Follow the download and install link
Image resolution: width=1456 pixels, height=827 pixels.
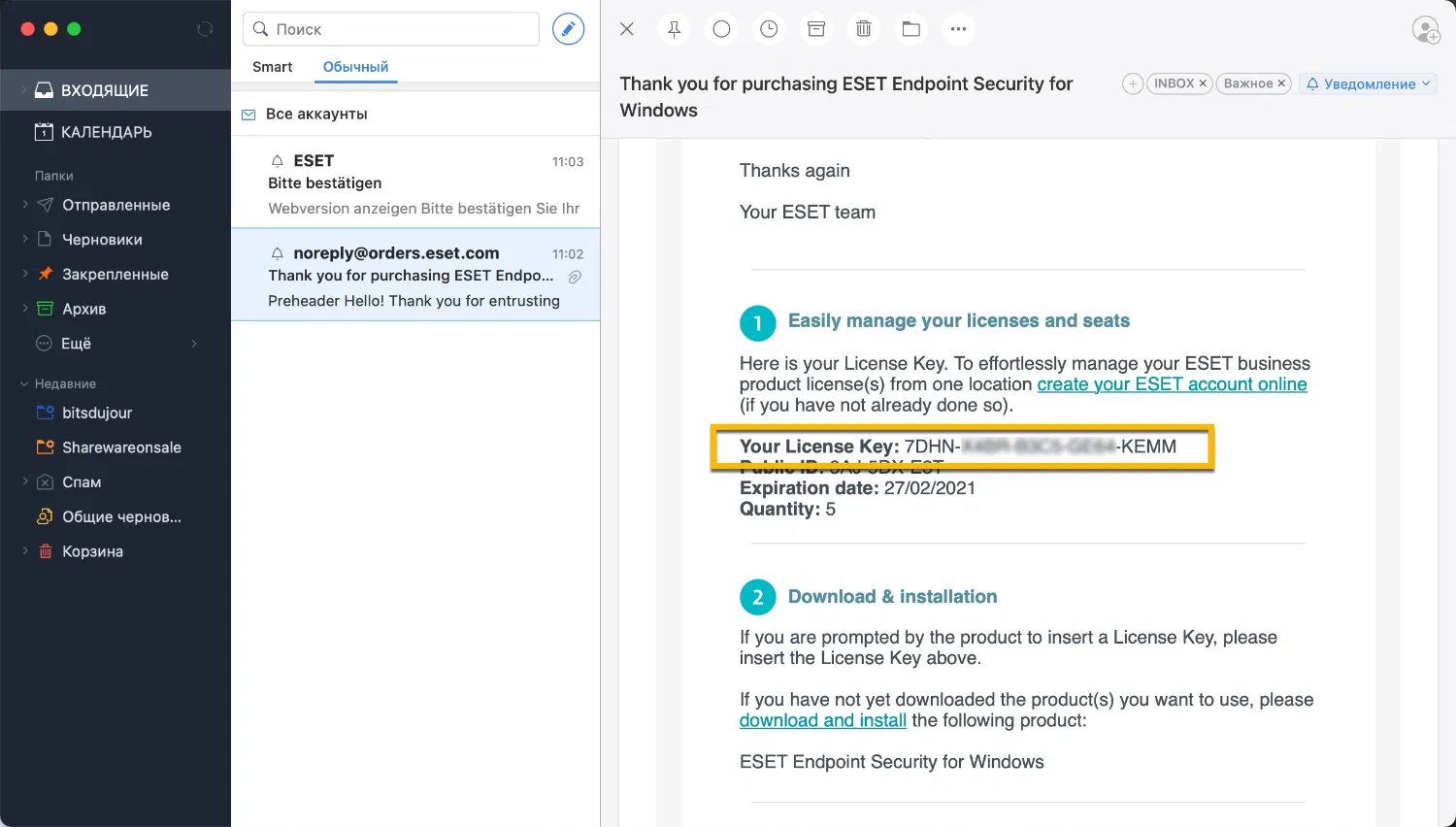822,720
